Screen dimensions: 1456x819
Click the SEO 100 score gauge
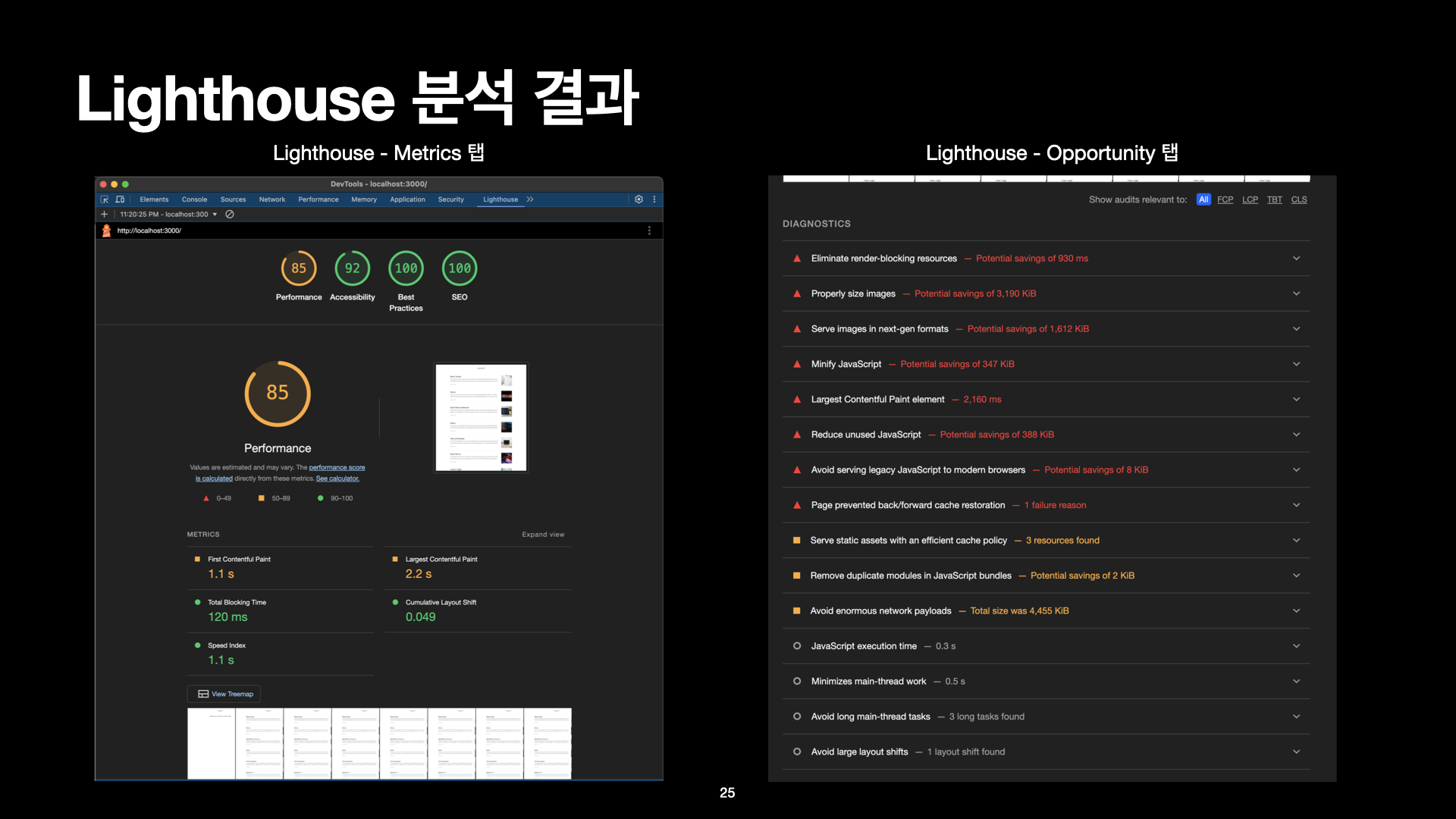[460, 268]
